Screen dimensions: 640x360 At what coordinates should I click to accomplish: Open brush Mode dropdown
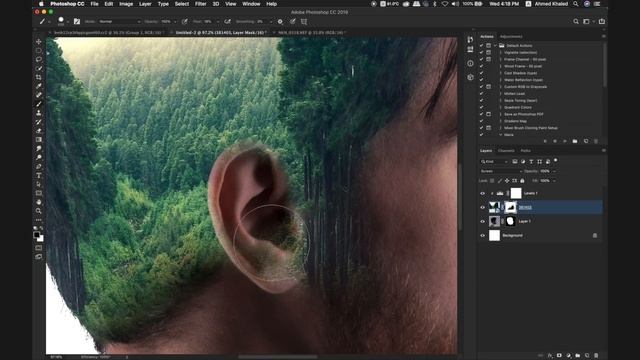click(119, 21)
